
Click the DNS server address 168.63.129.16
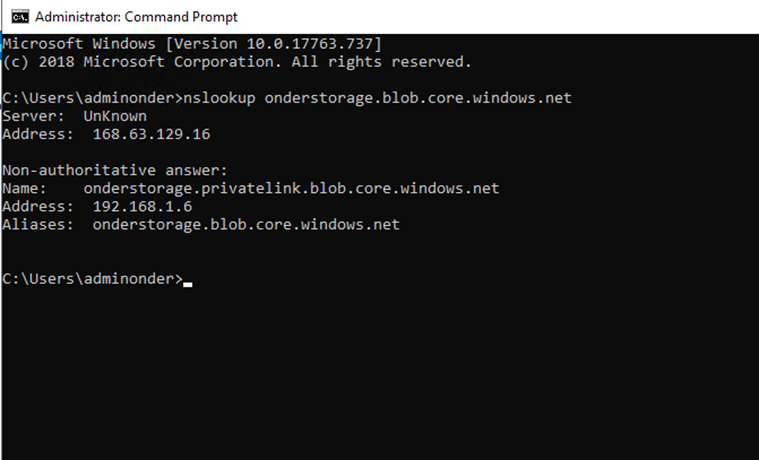pyautogui.click(x=151, y=134)
